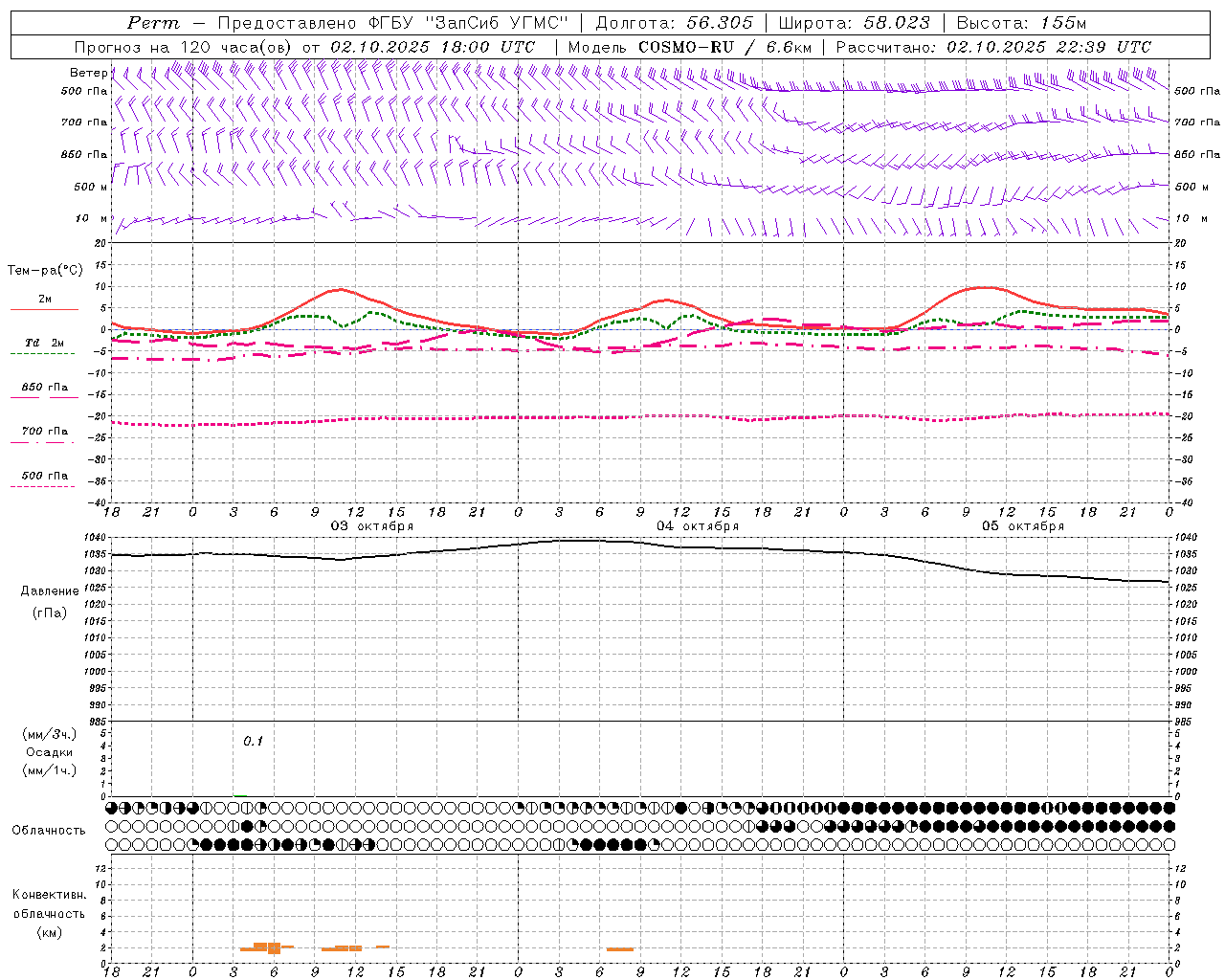Click the "04 октября" date label

(698, 525)
